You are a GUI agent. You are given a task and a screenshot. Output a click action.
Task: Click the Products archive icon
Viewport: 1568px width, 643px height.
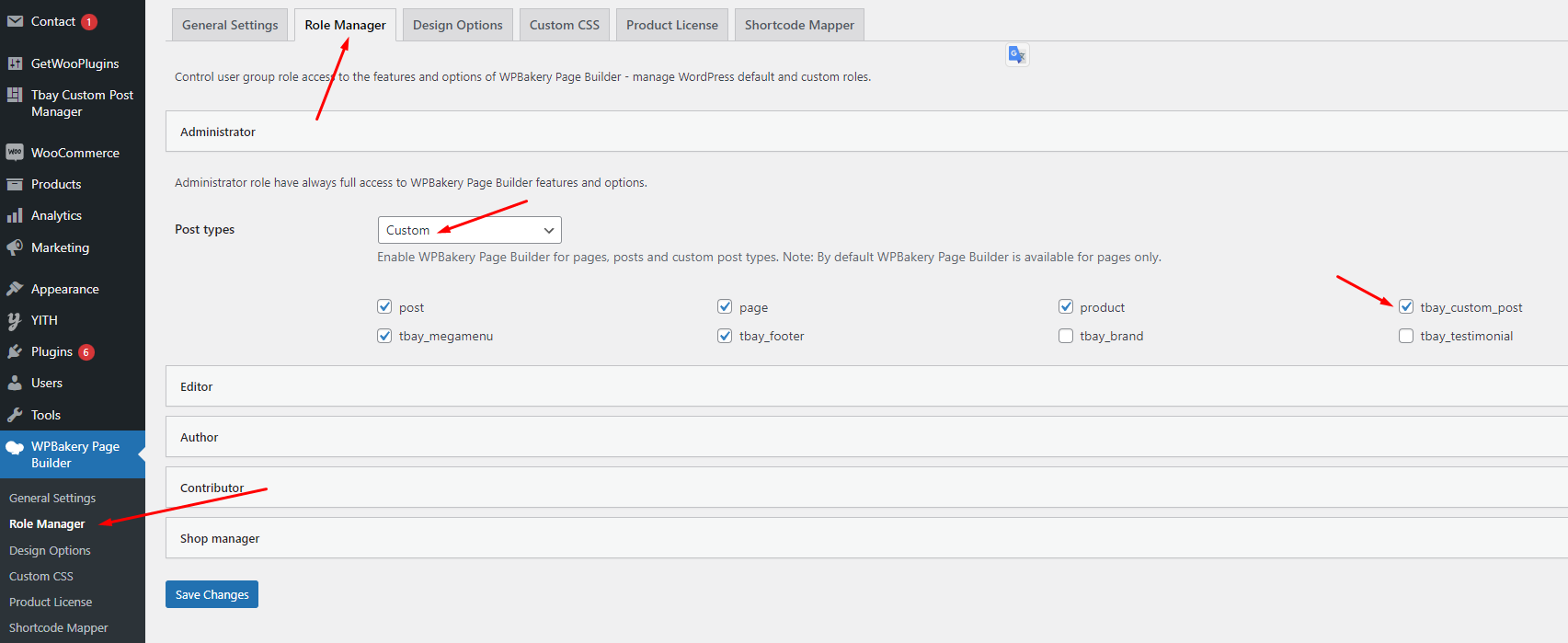(15, 184)
